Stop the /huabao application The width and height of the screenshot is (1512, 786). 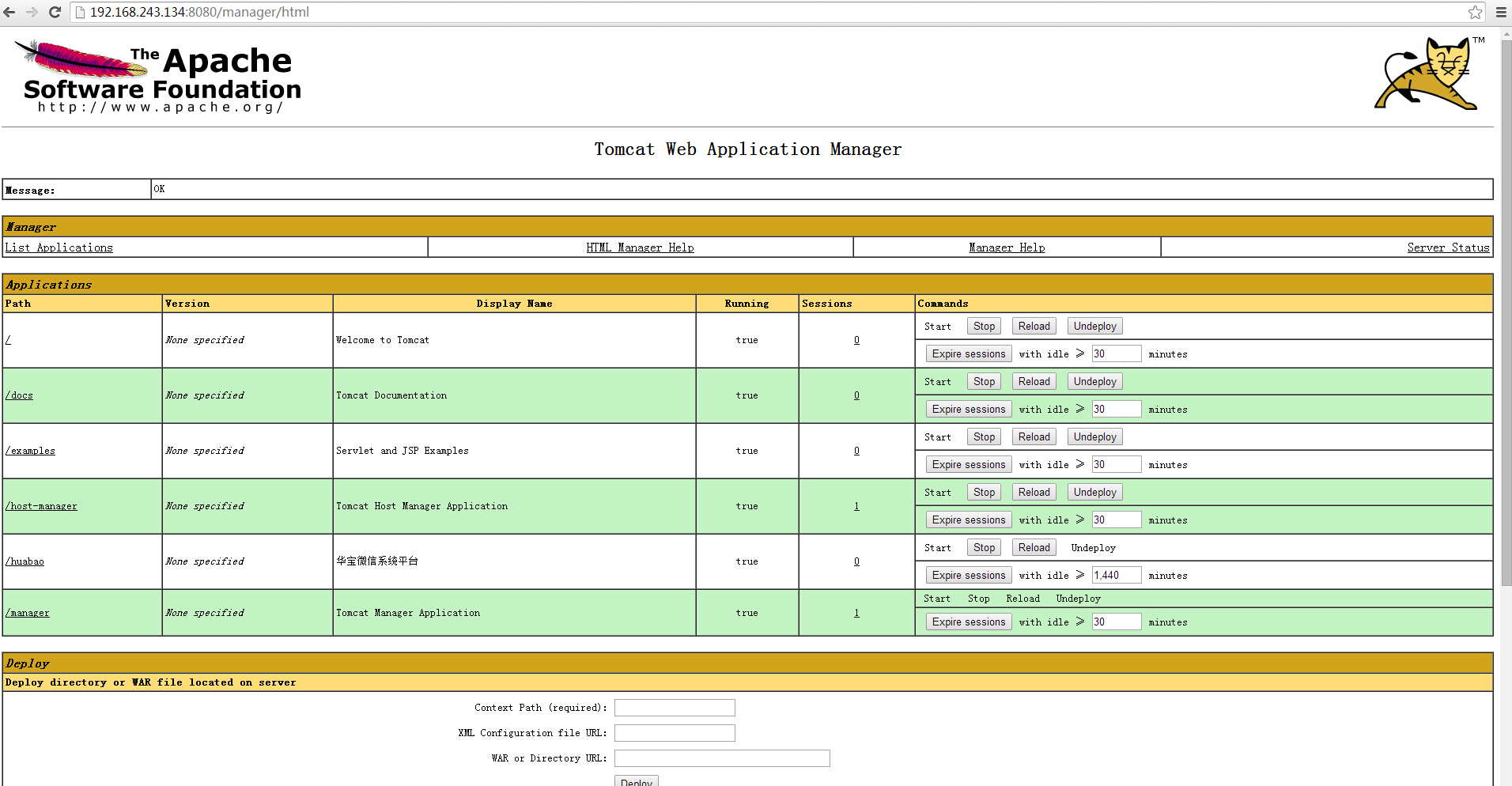click(x=984, y=547)
